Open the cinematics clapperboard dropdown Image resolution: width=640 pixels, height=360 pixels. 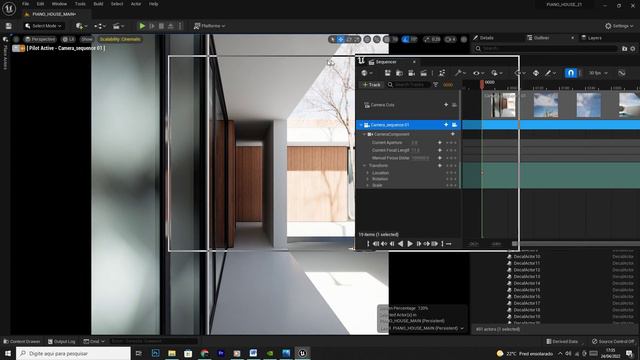tap(118, 26)
